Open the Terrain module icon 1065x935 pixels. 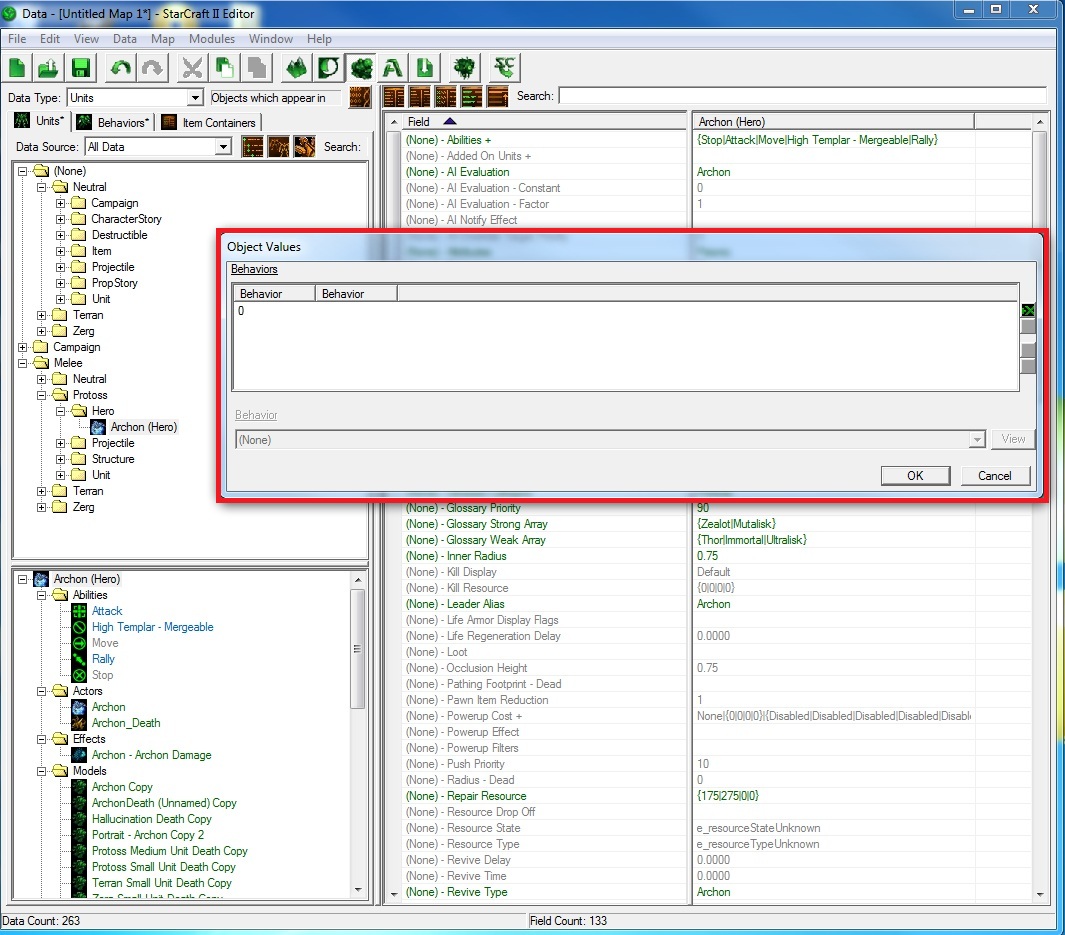[x=295, y=68]
